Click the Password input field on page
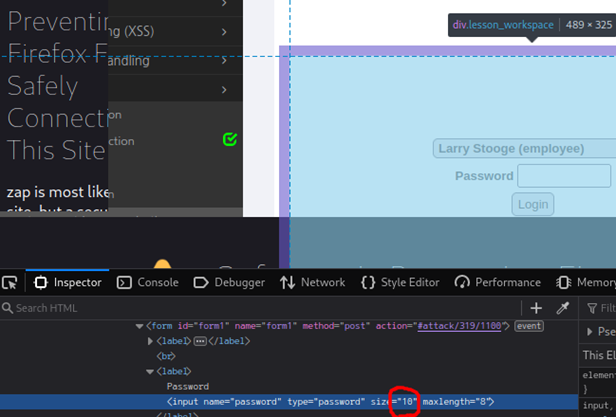 coord(564,176)
